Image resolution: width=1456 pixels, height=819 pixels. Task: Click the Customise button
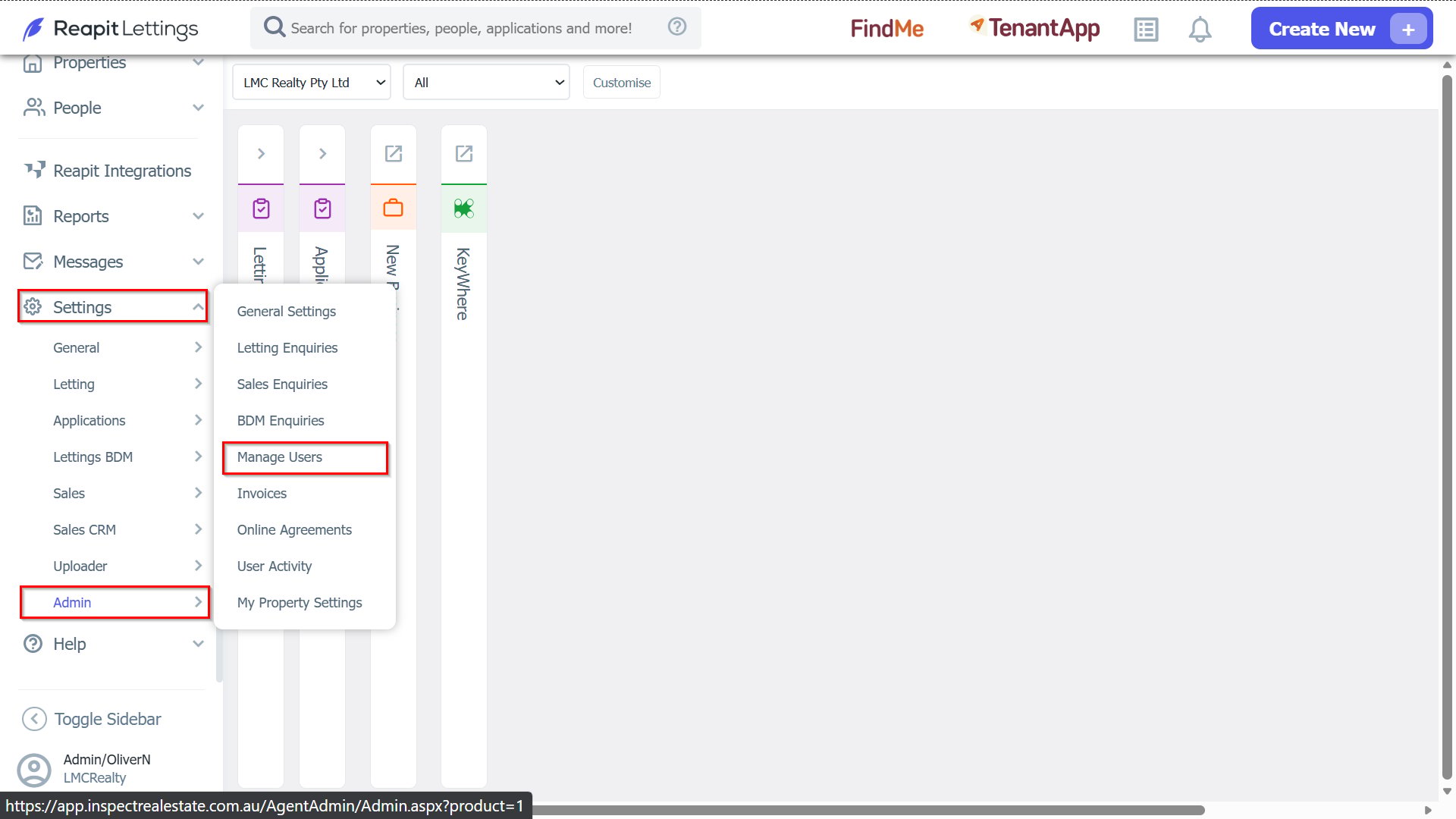(622, 83)
